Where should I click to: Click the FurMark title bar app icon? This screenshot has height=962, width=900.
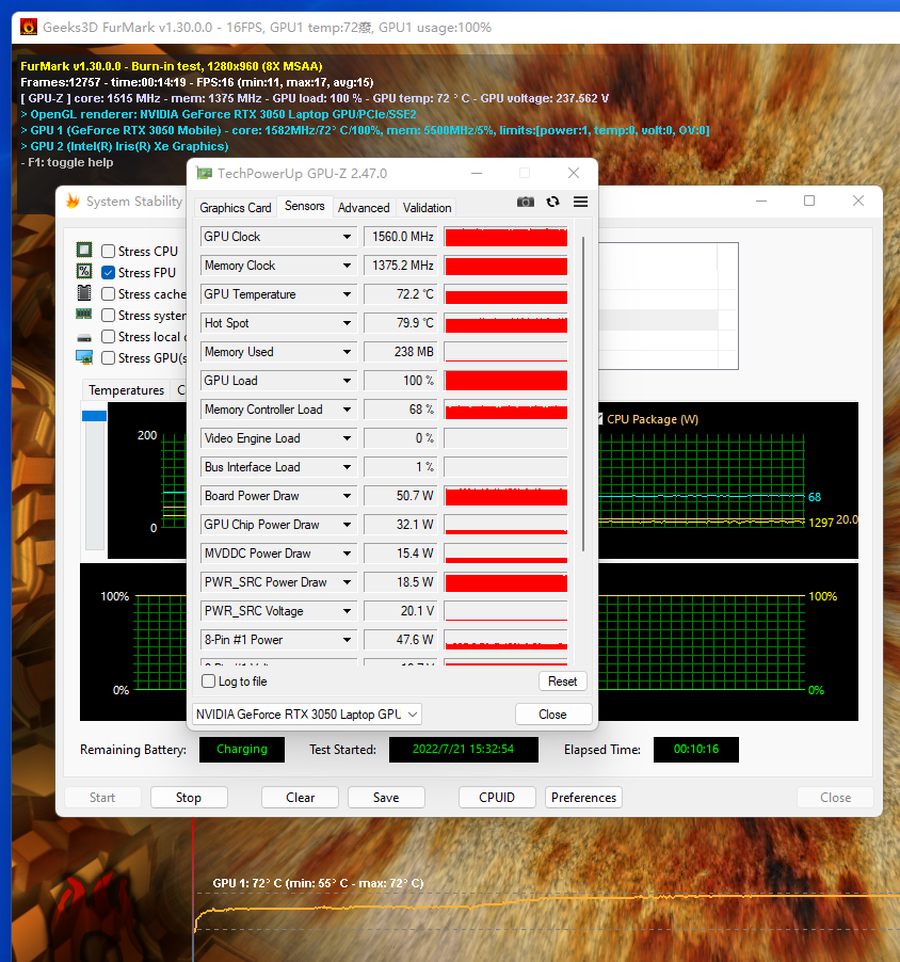tap(28, 27)
